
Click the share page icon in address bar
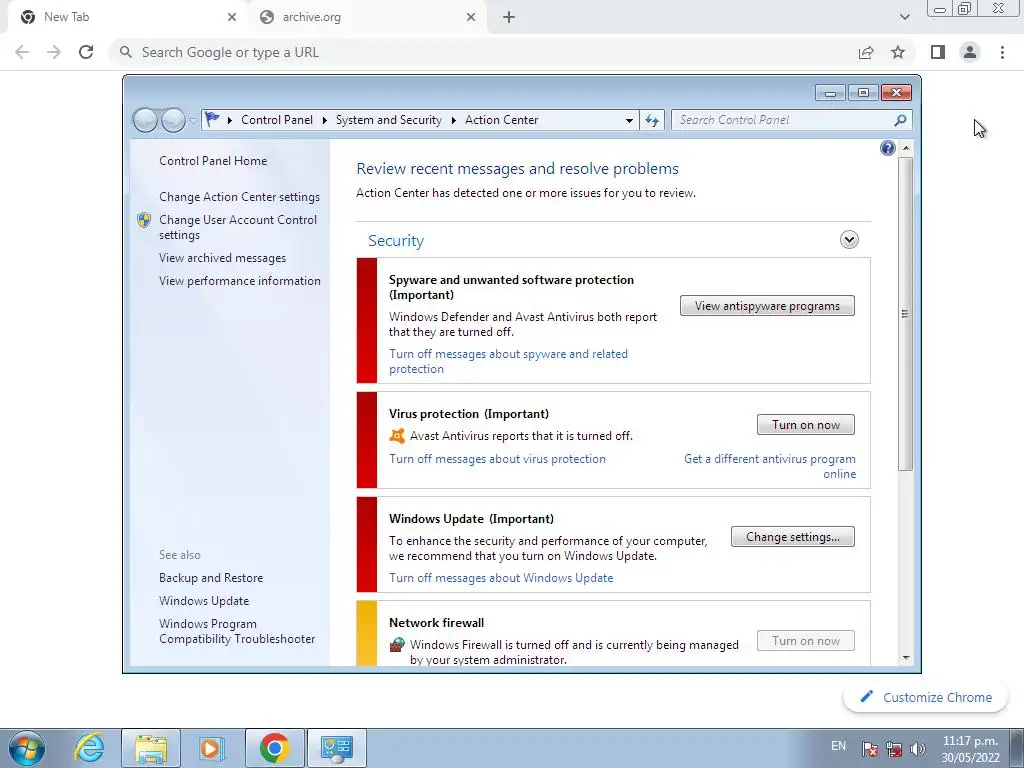tap(866, 52)
